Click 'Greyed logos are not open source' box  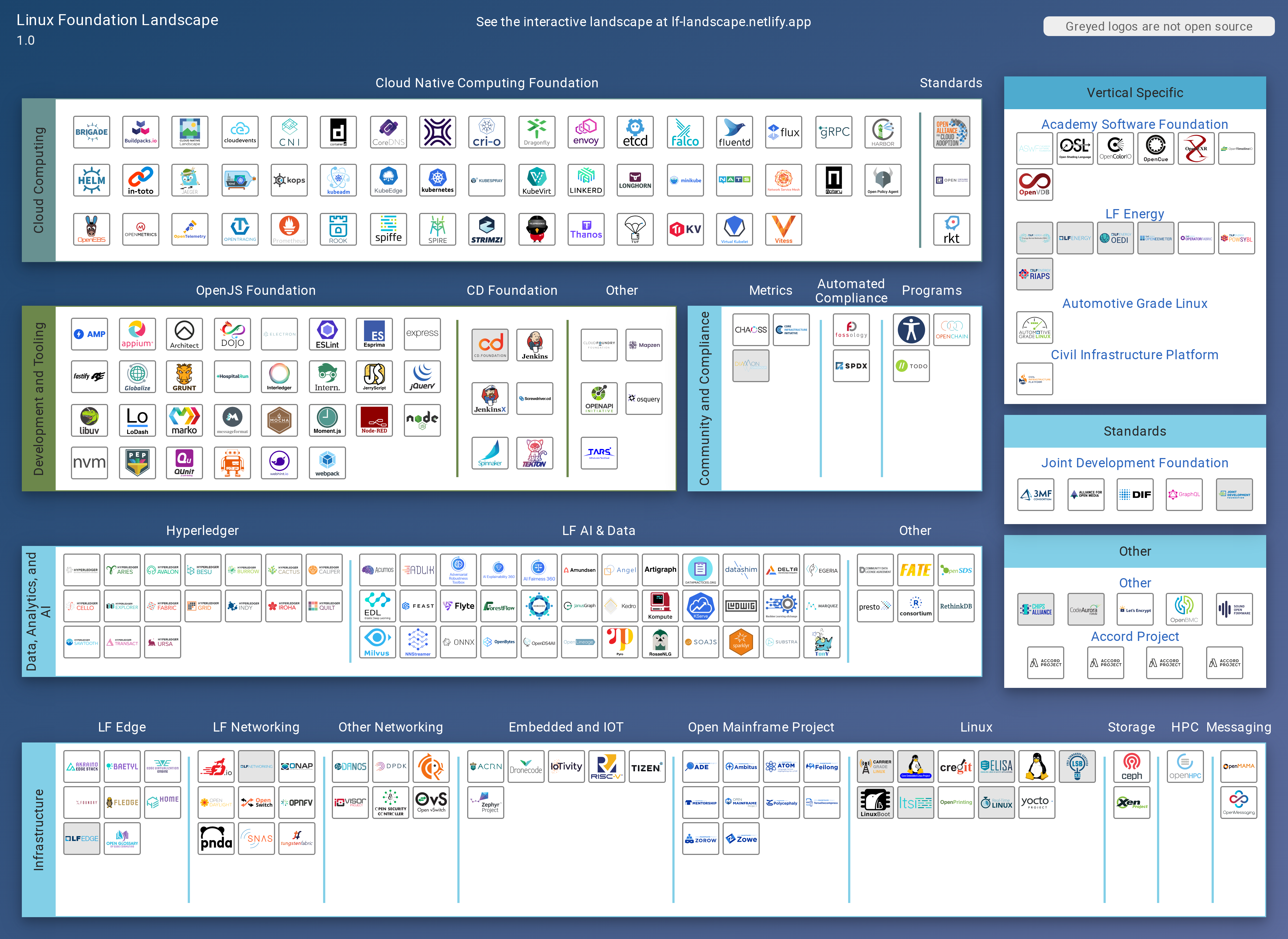[x=1158, y=26]
